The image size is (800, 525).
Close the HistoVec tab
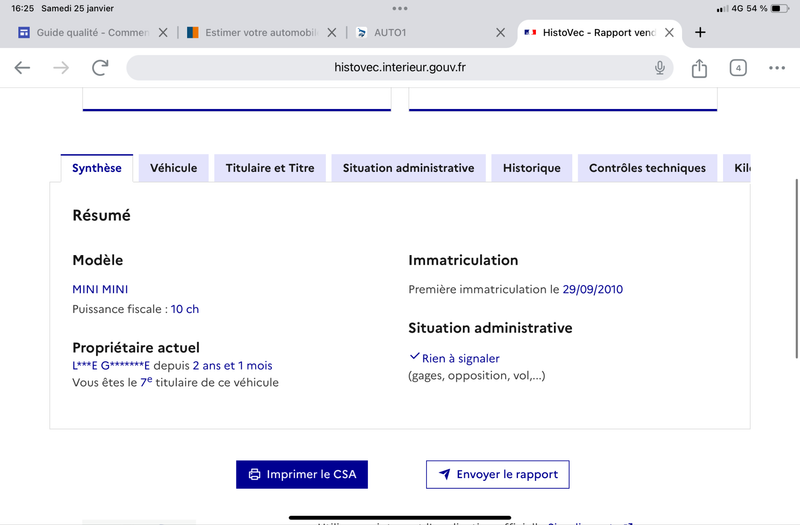669,33
